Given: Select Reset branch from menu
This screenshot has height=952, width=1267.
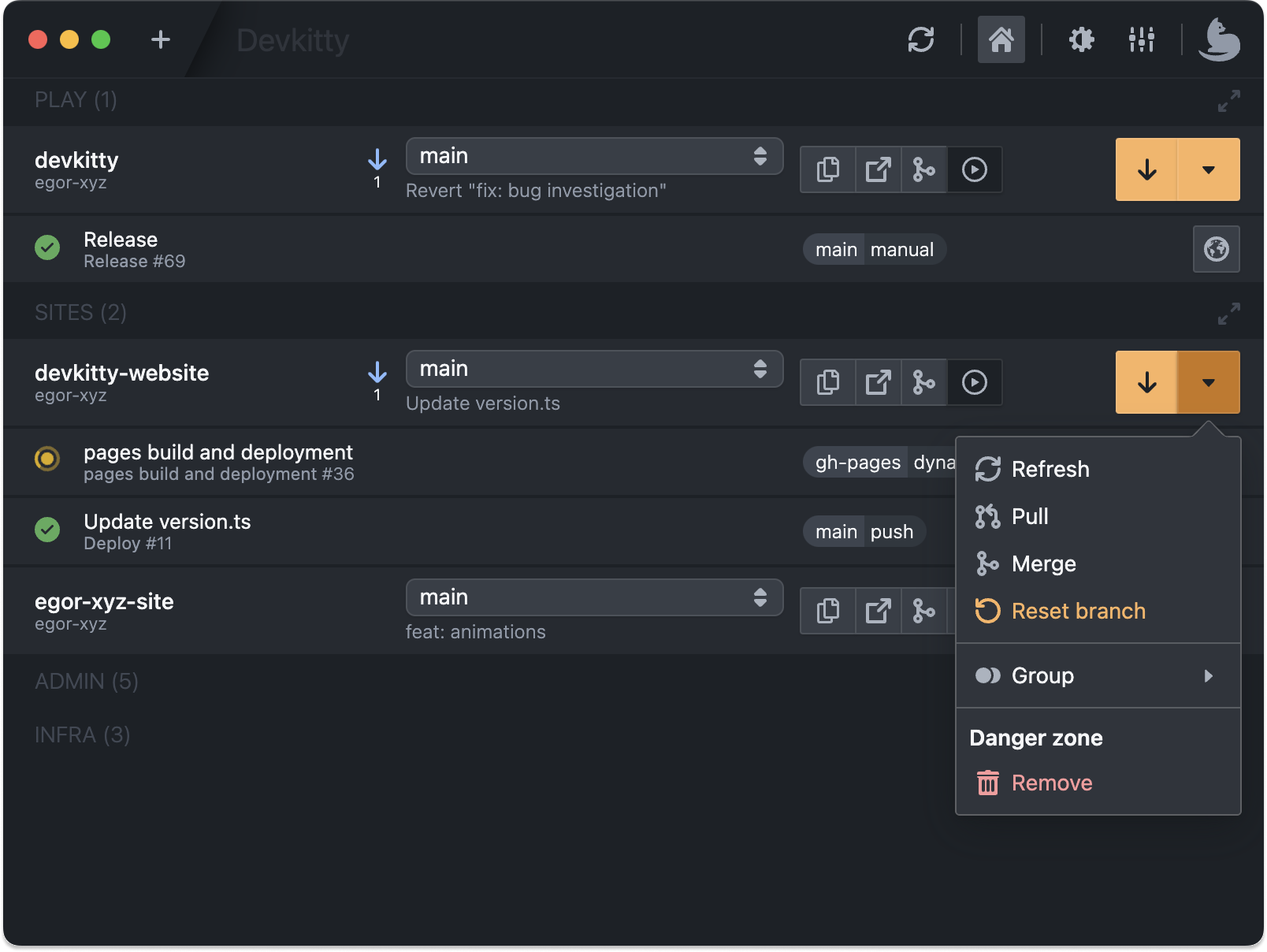Looking at the screenshot, I should 1077,611.
